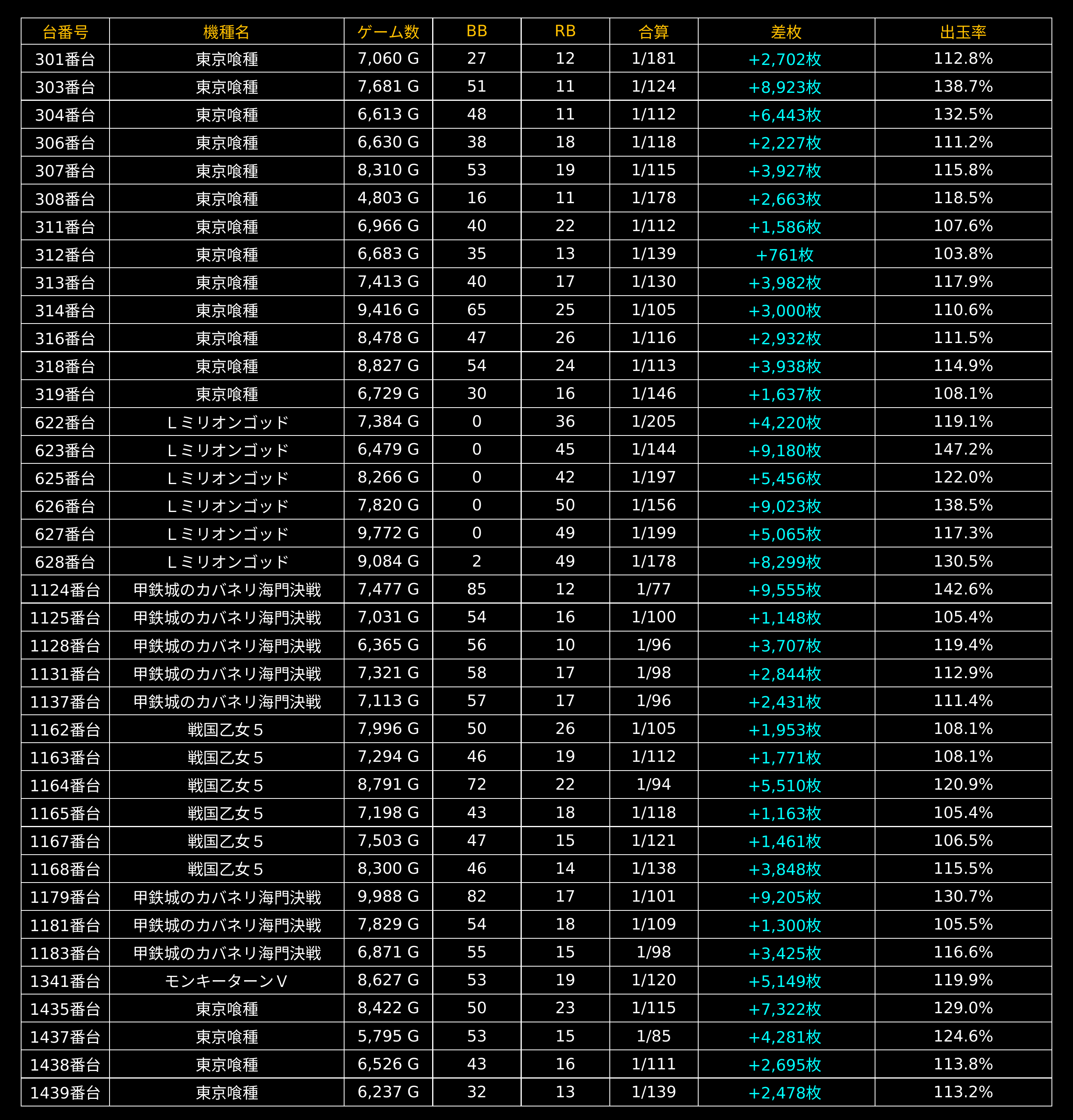Click the +761枚 difference value
Screen dimensions: 1073x1120
pyautogui.click(x=786, y=254)
